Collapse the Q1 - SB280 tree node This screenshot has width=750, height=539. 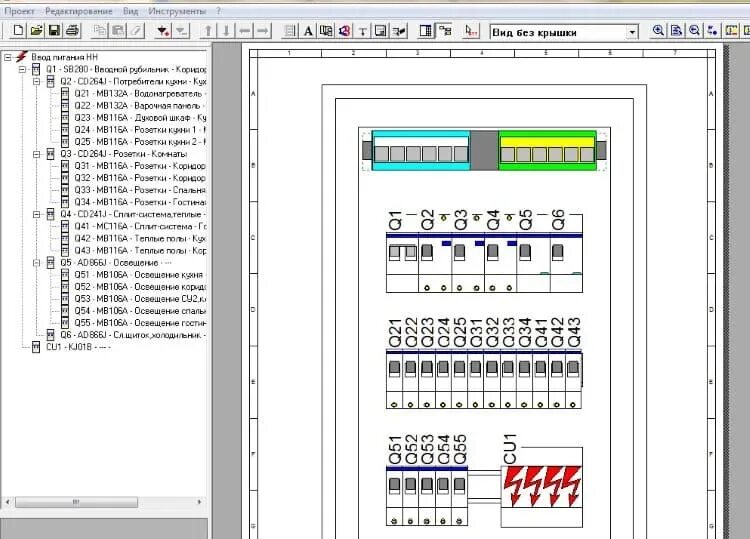click(22, 69)
